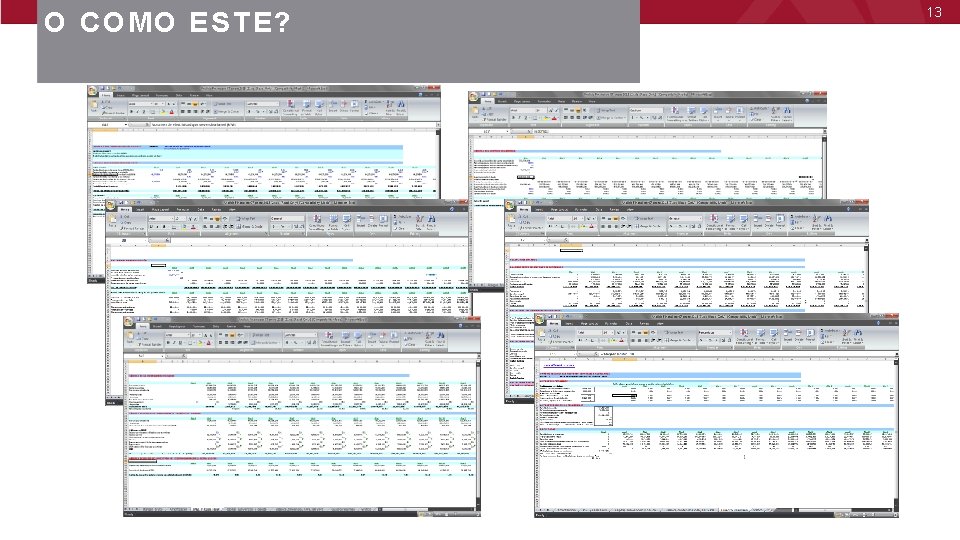The image size is (960, 540).
Task: Open Sort & Filter in bottom-right Excel window
Action: point(846,336)
